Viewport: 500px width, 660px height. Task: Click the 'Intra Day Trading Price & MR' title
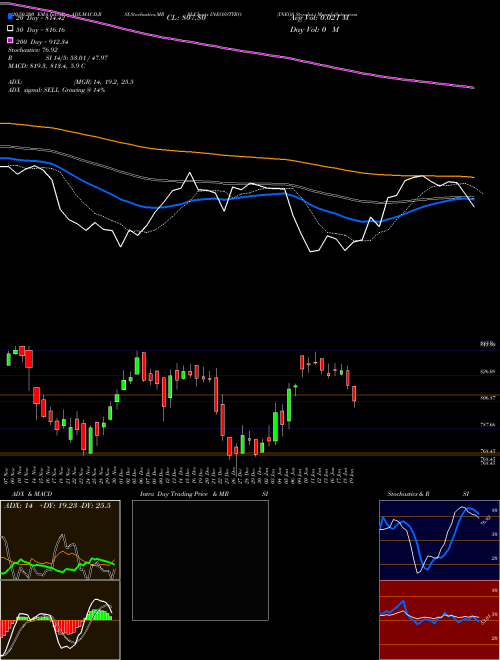click(x=185, y=494)
